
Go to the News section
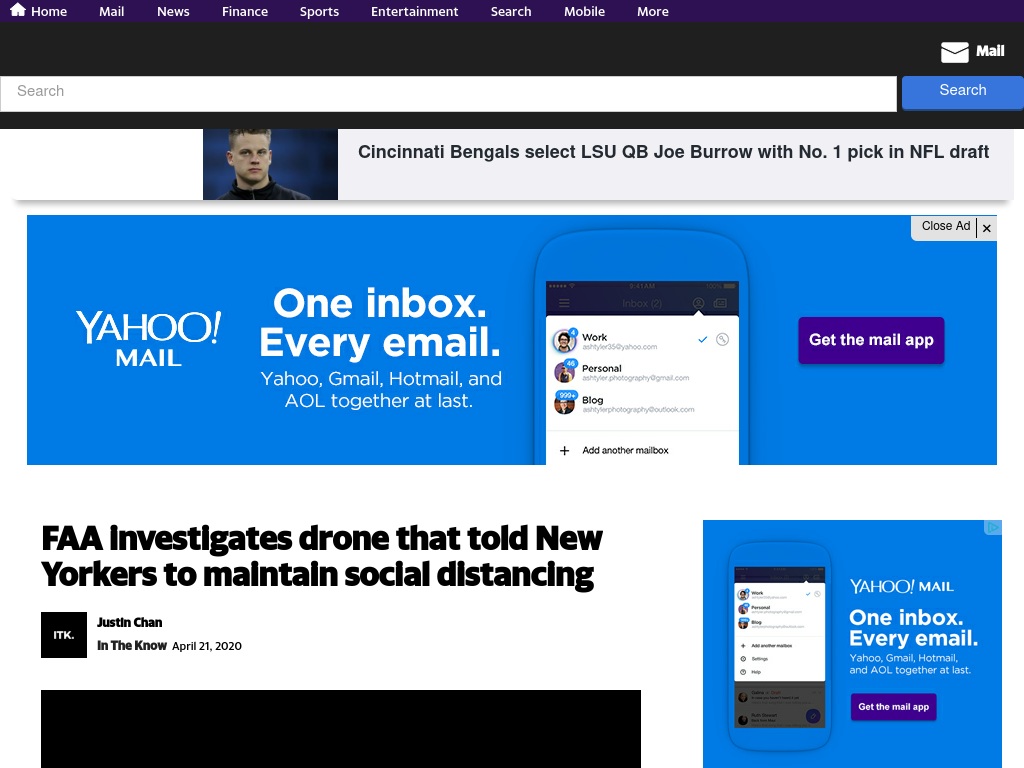173,12
